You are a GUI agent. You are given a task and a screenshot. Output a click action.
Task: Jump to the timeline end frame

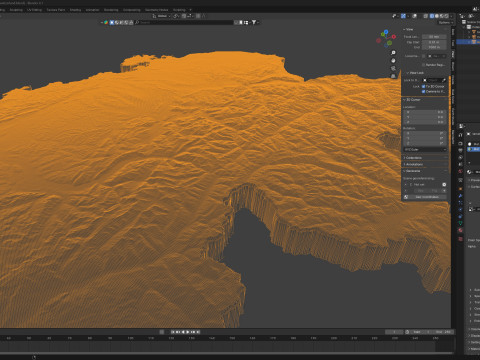[x=198, y=332]
